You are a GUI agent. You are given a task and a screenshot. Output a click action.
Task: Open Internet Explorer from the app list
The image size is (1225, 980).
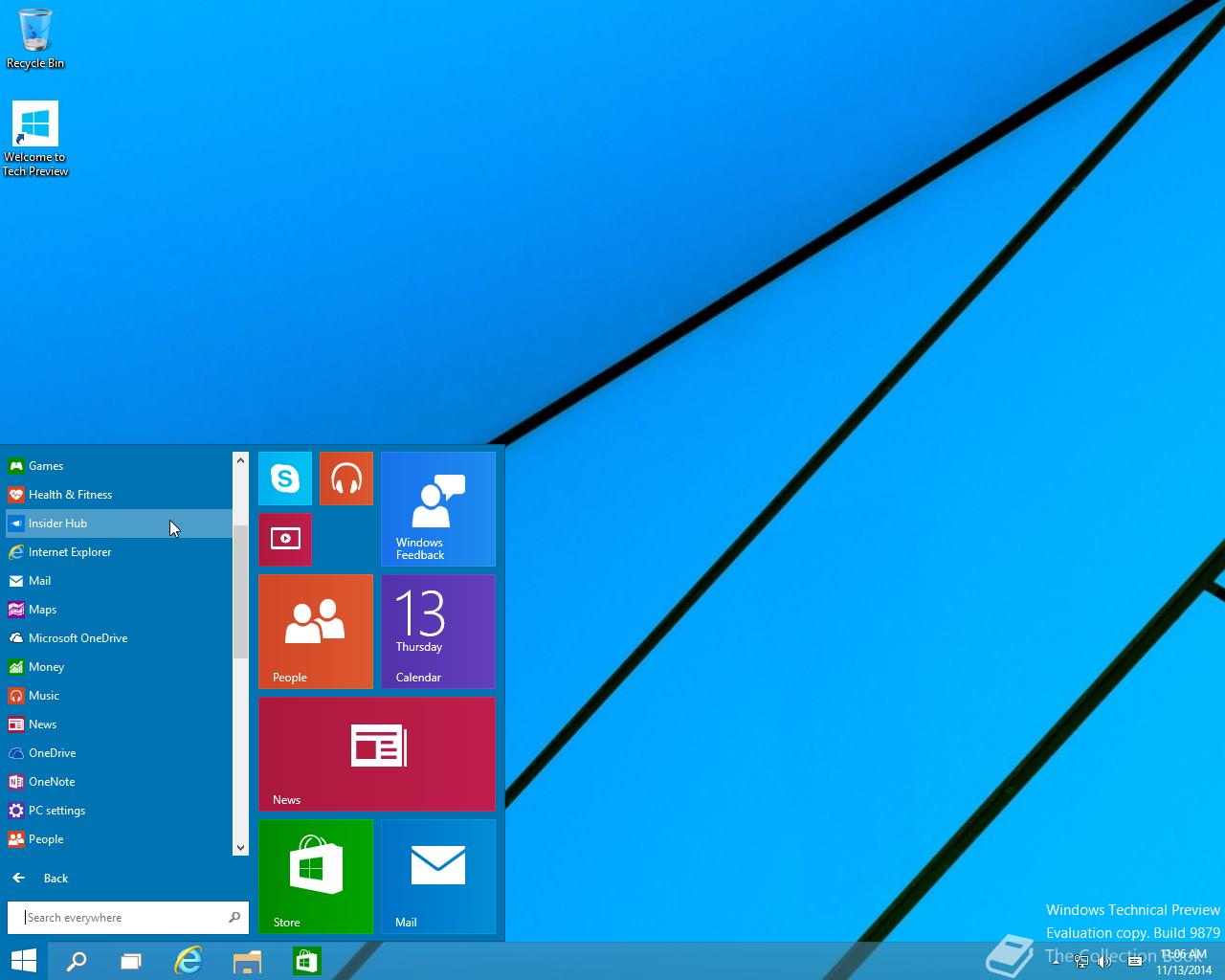click(119, 552)
